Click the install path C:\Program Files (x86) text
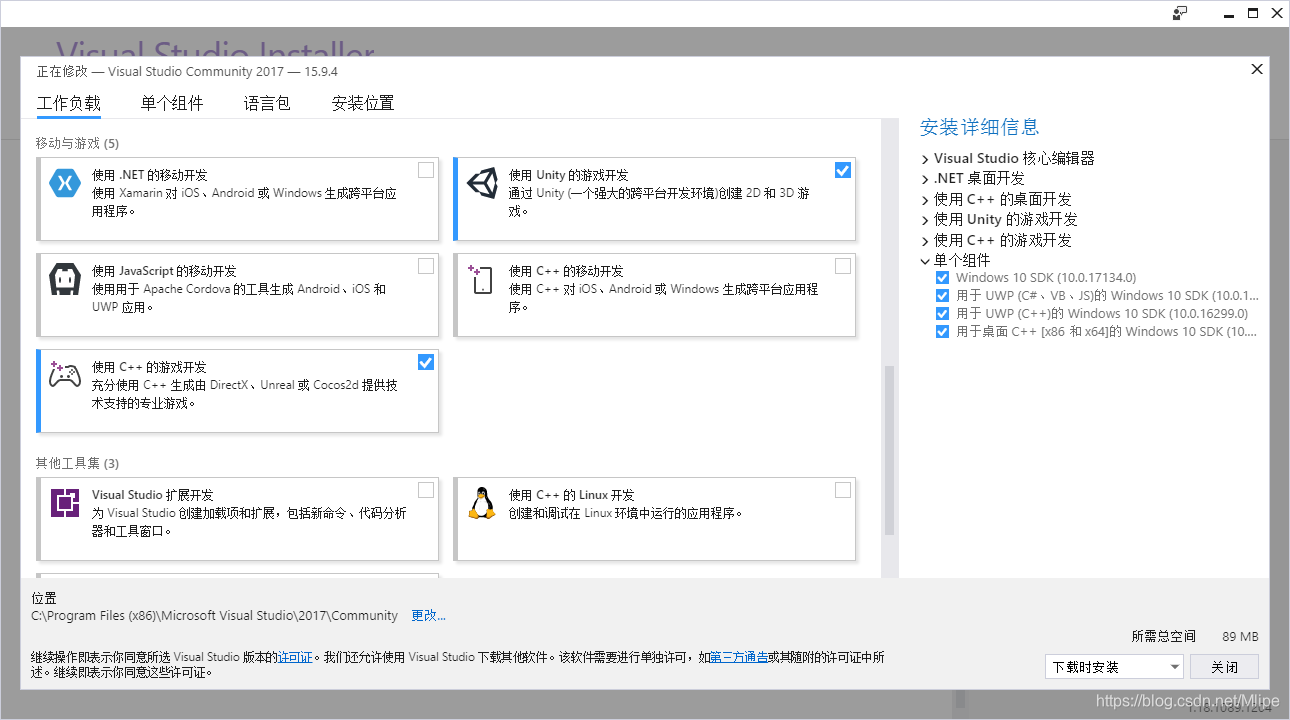1290x720 pixels. pyautogui.click(x=215, y=616)
